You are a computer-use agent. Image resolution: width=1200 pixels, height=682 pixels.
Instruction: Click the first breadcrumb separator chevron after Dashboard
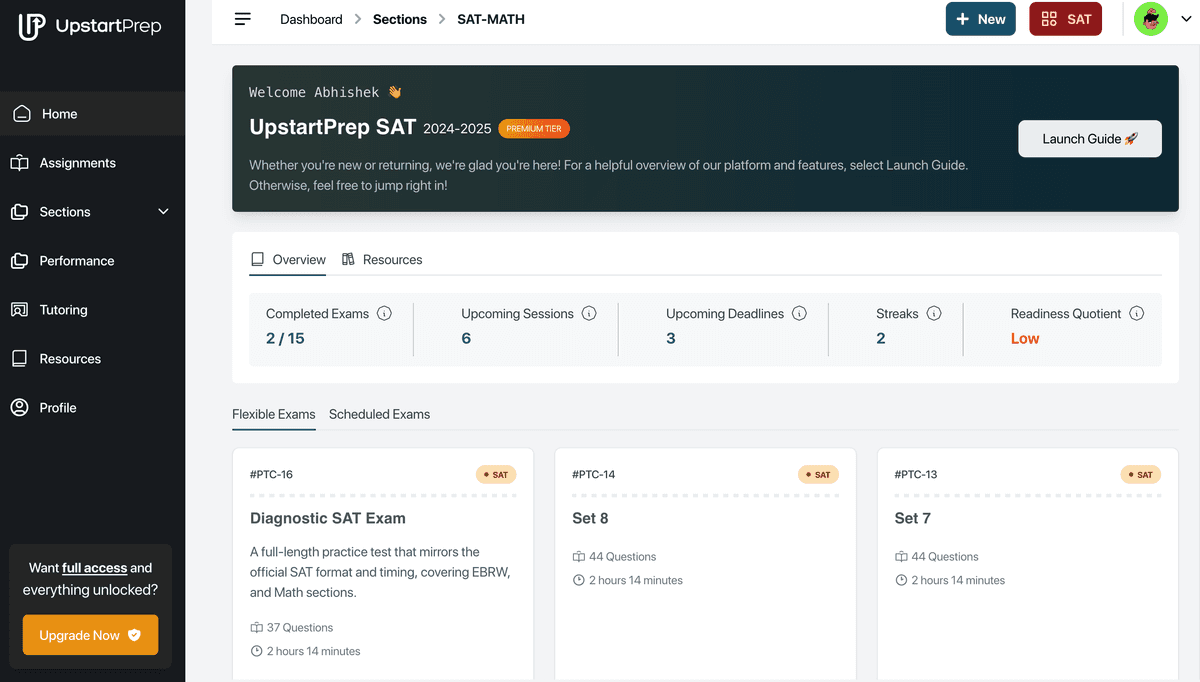358,19
